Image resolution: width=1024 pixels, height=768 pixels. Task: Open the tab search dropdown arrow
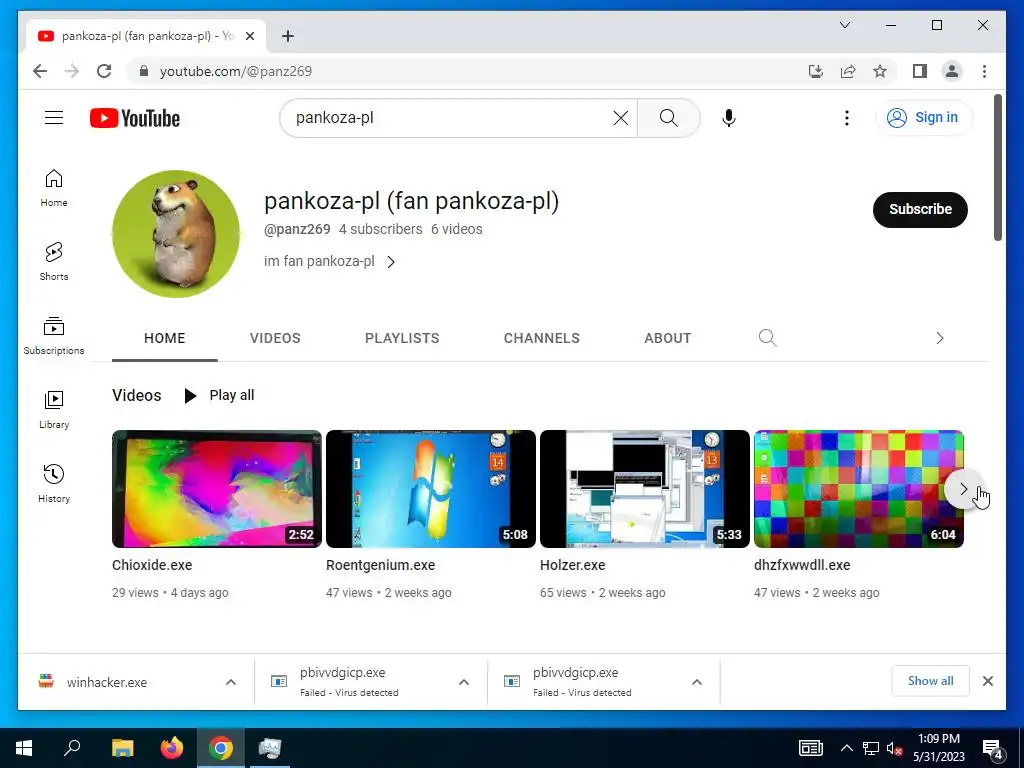coord(844,25)
